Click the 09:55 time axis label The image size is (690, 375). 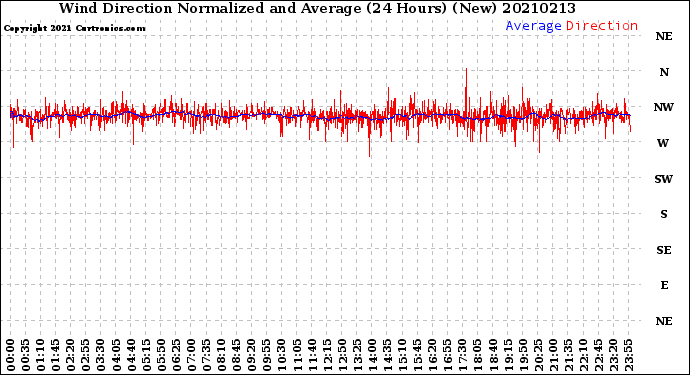point(267,355)
